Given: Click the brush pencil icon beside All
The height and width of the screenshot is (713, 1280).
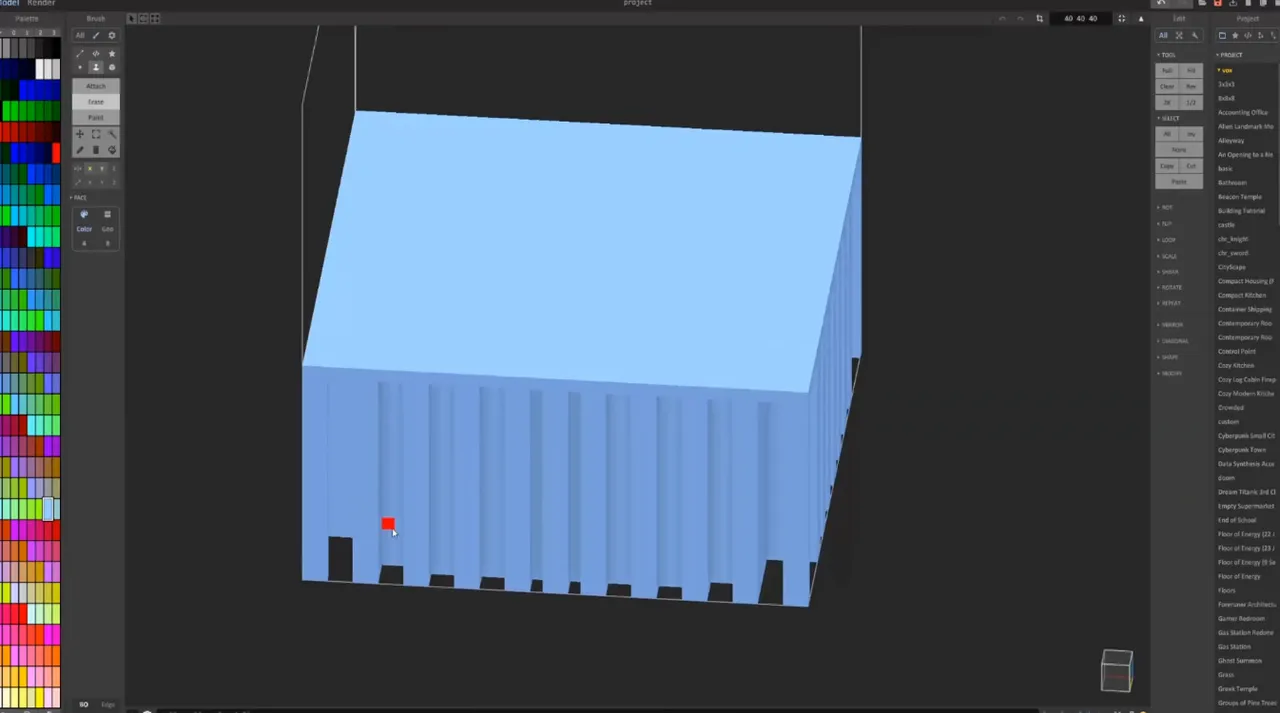Looking at the screenshot, I should pos(96,35).
